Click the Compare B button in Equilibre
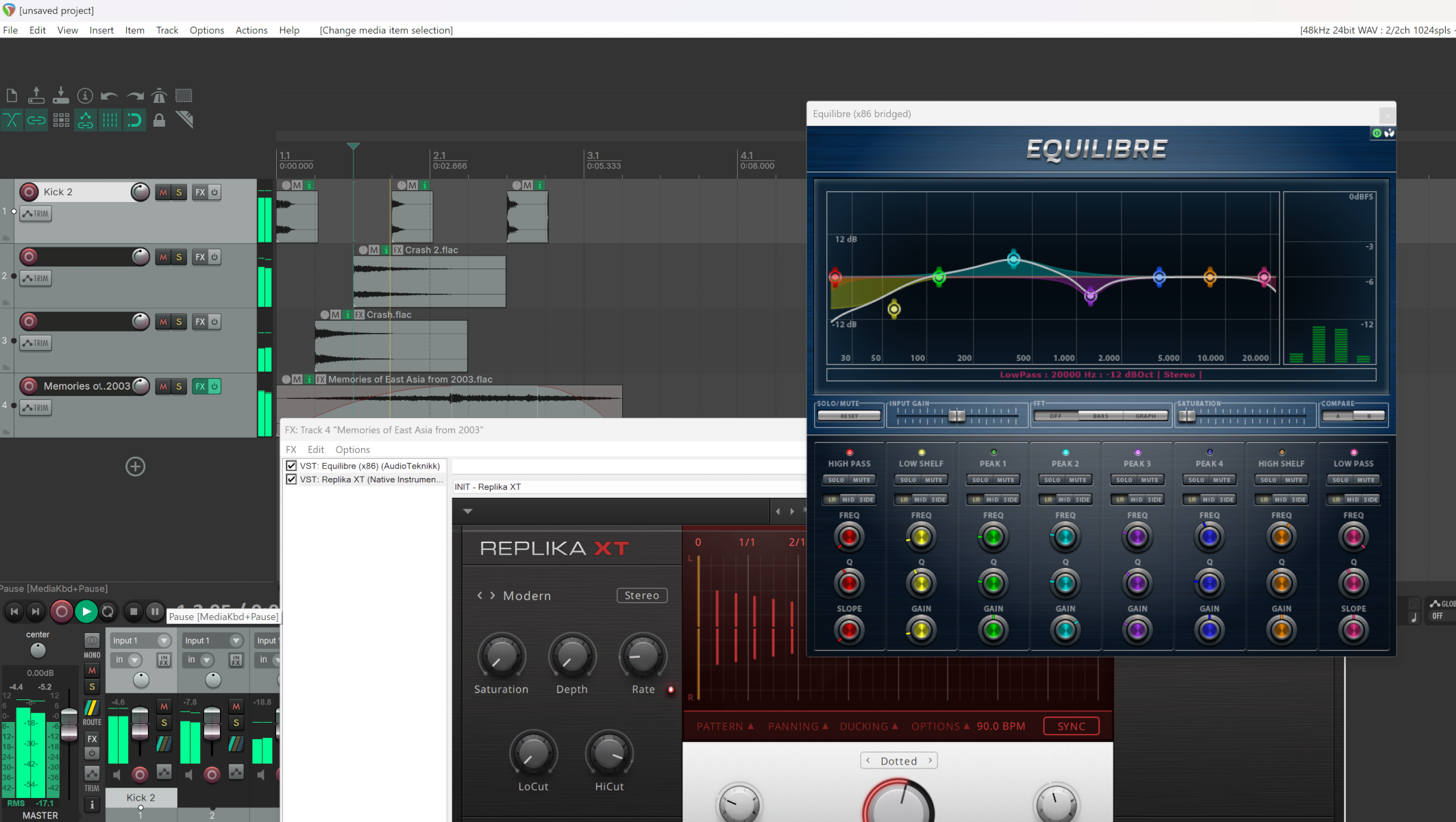Screen dimensions: 1456x822 1369,416
